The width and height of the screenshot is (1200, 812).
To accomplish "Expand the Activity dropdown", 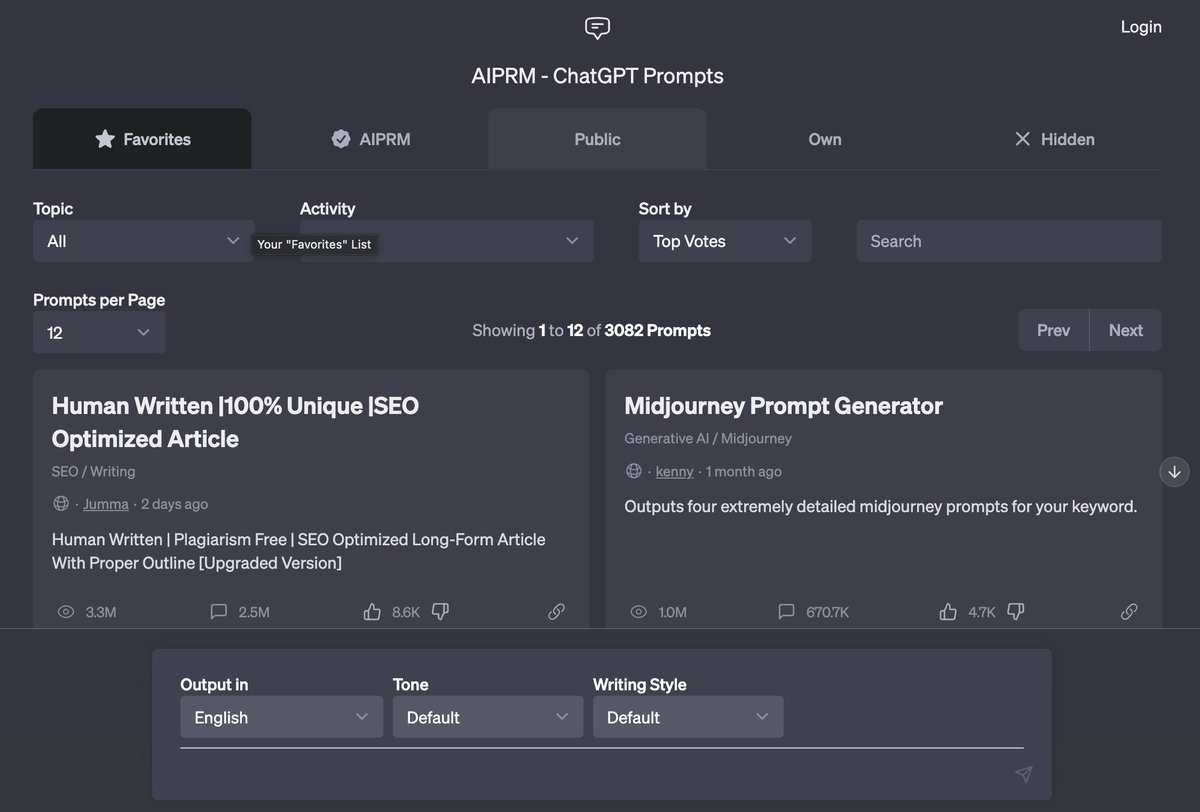I will pyautogui.click(x=447, y=241).
